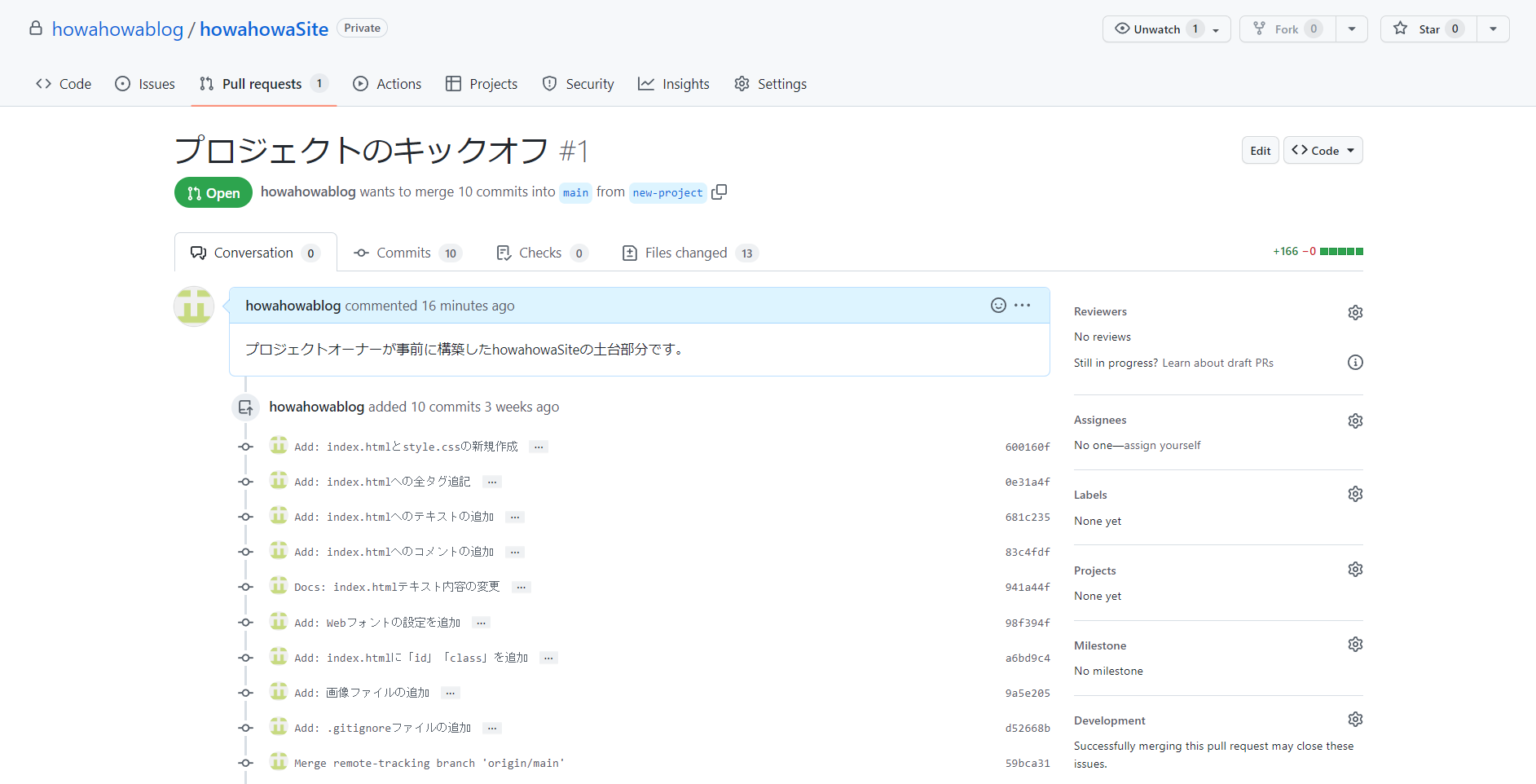Expand the 画像ファイルの追加 commit description
The image size is (1536, 784).
(450, 693)
